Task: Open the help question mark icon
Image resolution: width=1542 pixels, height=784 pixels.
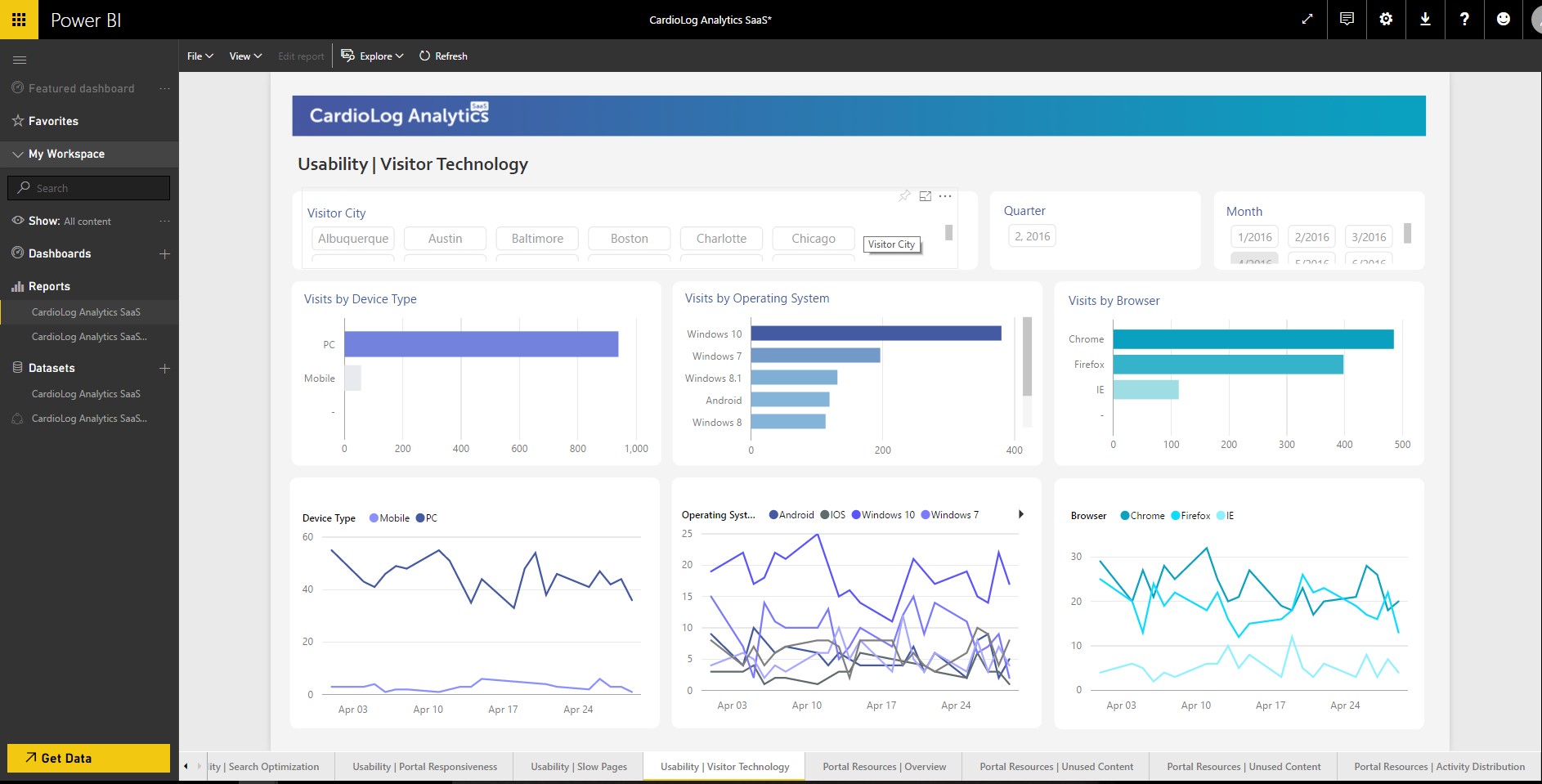Action: pyautogui.click(x=1464, y=20)
